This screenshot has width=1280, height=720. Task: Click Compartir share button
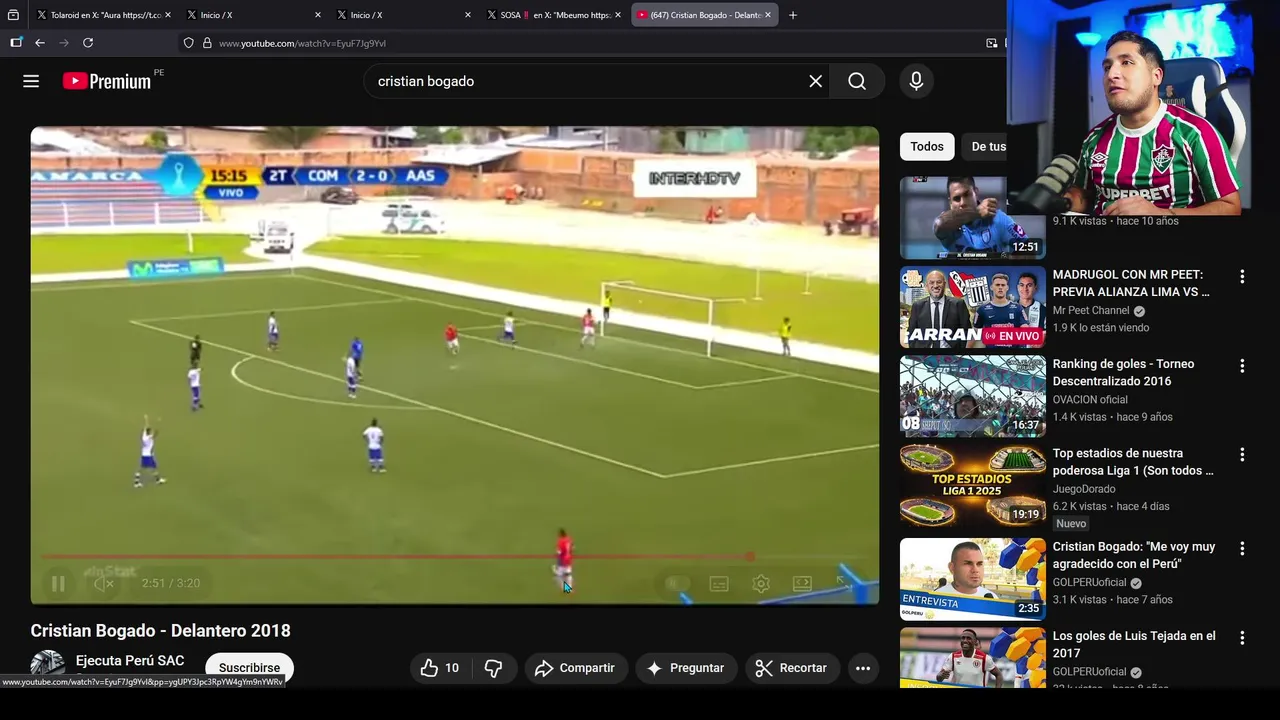click(x=575, y=668)
